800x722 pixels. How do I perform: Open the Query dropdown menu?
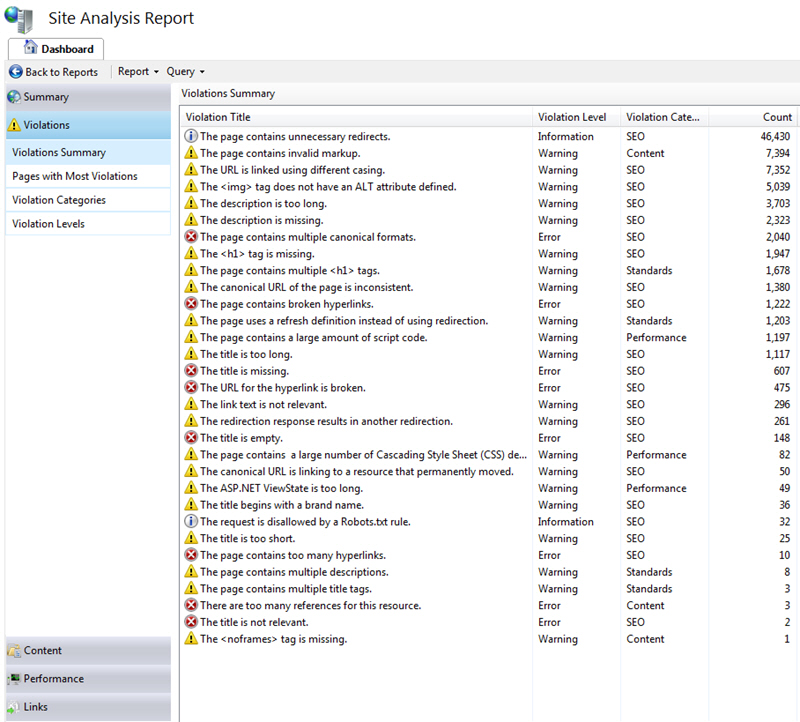point(185,72)
